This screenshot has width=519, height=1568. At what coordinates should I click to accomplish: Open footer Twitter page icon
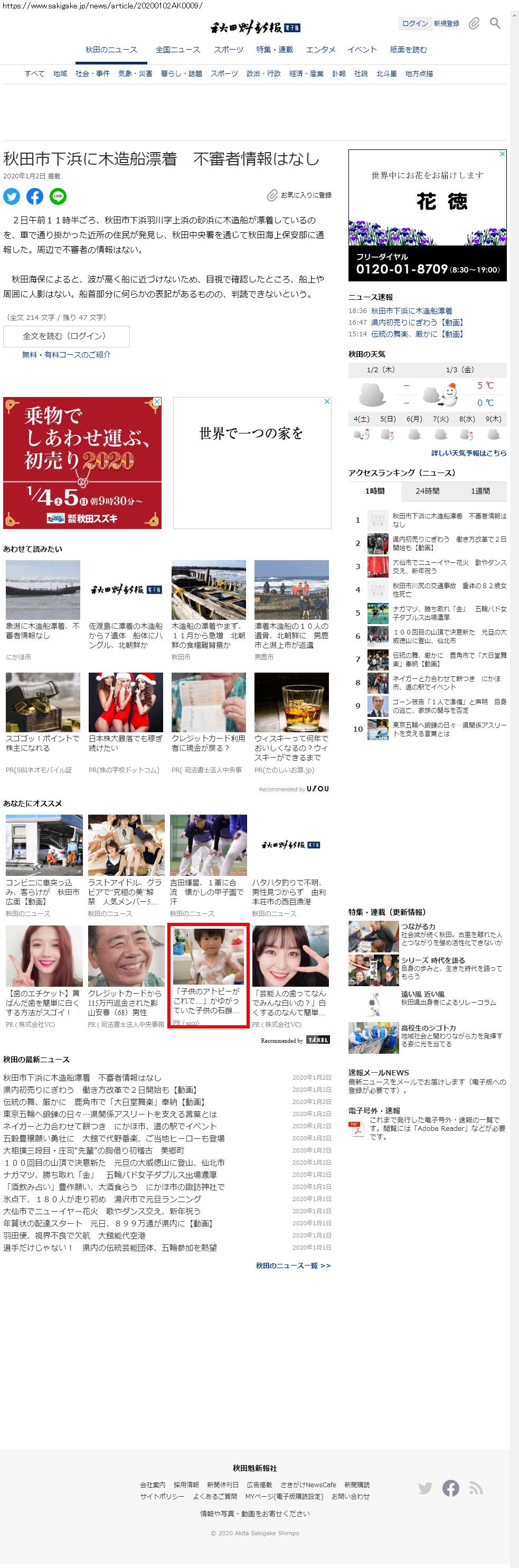click(426, 1488)
